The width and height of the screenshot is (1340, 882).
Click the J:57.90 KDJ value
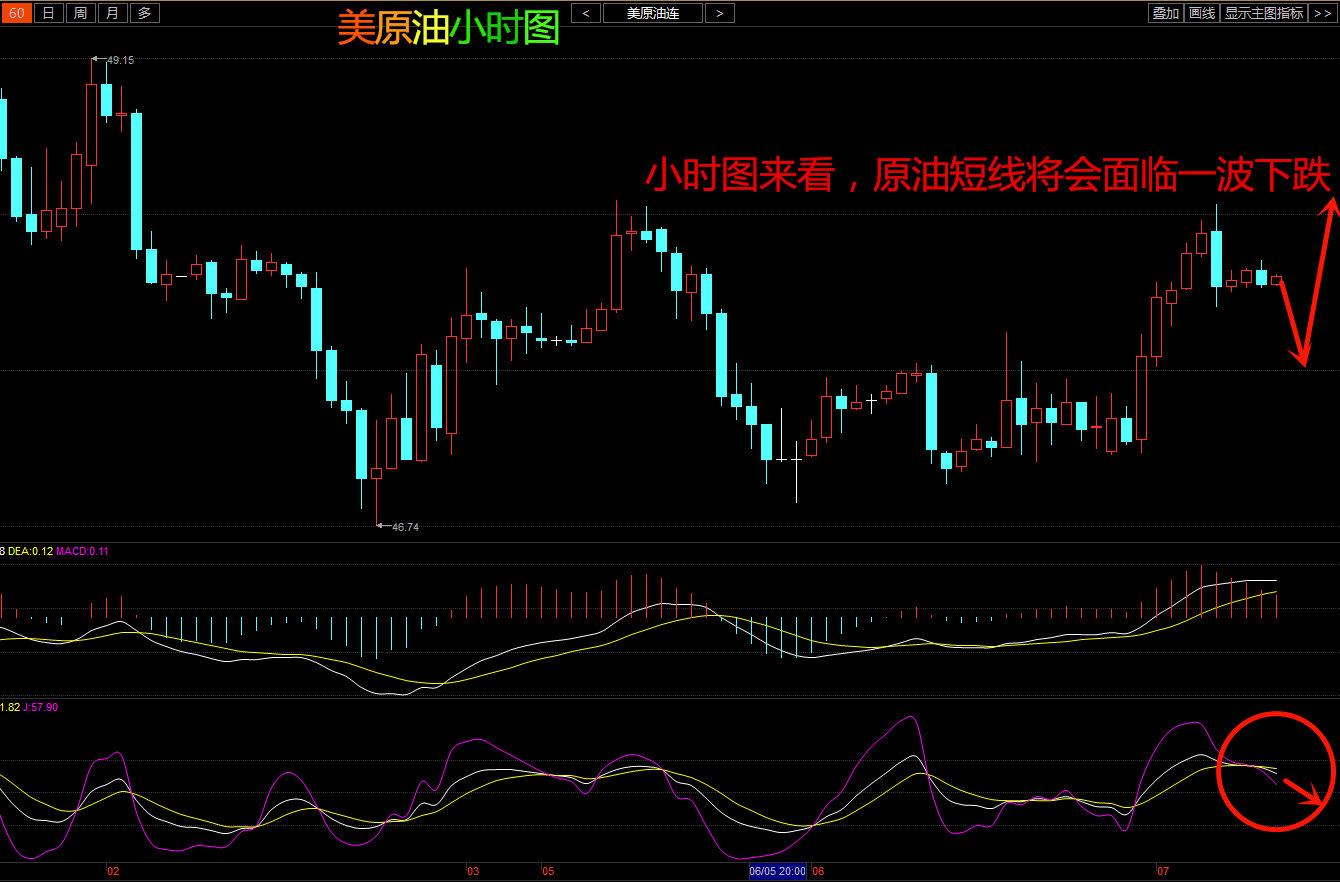41,707
